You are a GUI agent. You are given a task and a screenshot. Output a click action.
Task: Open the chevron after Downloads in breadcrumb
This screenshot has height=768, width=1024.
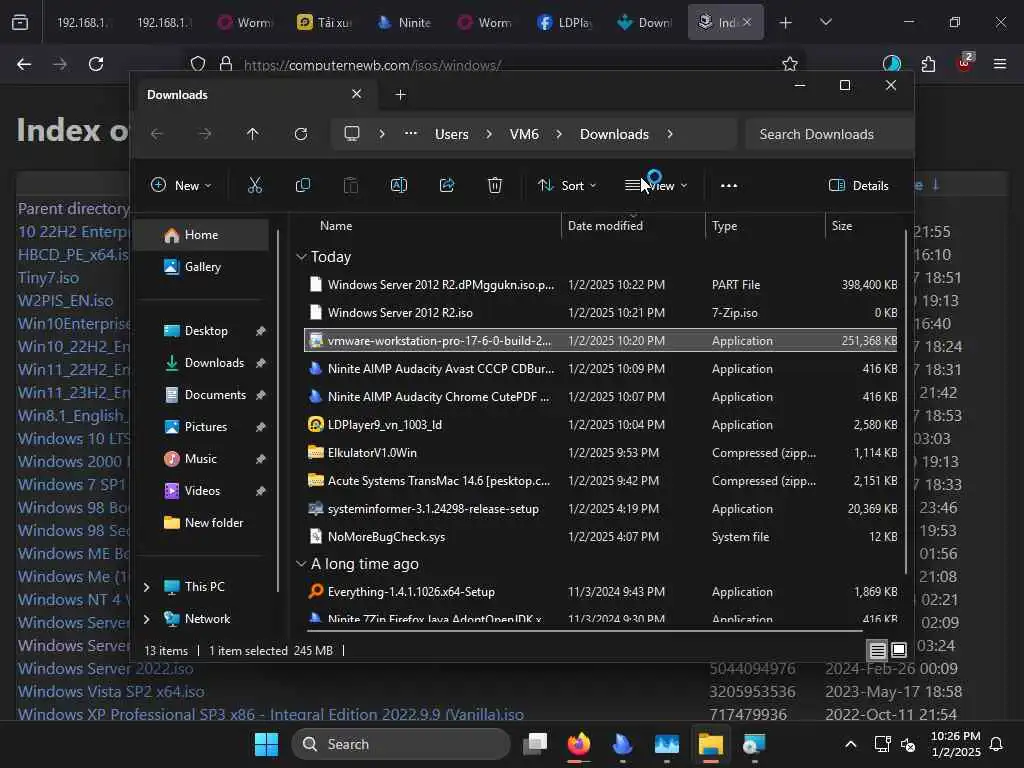(669, 134)
